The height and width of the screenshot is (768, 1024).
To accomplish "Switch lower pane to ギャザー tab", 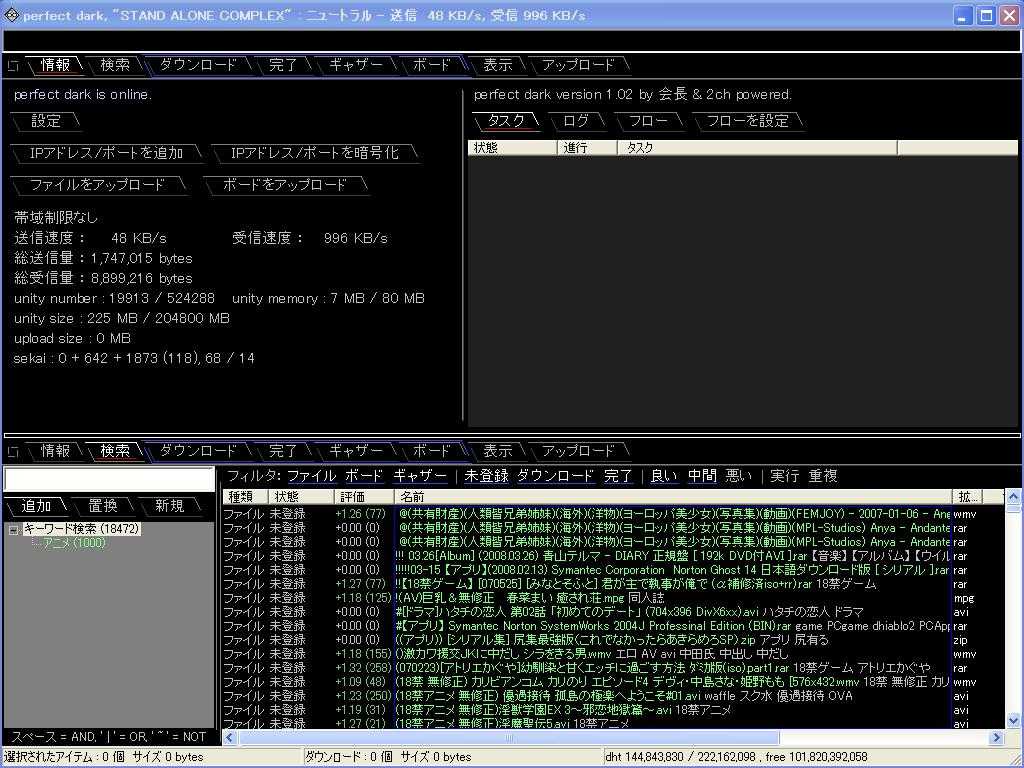I will (356, 451).
